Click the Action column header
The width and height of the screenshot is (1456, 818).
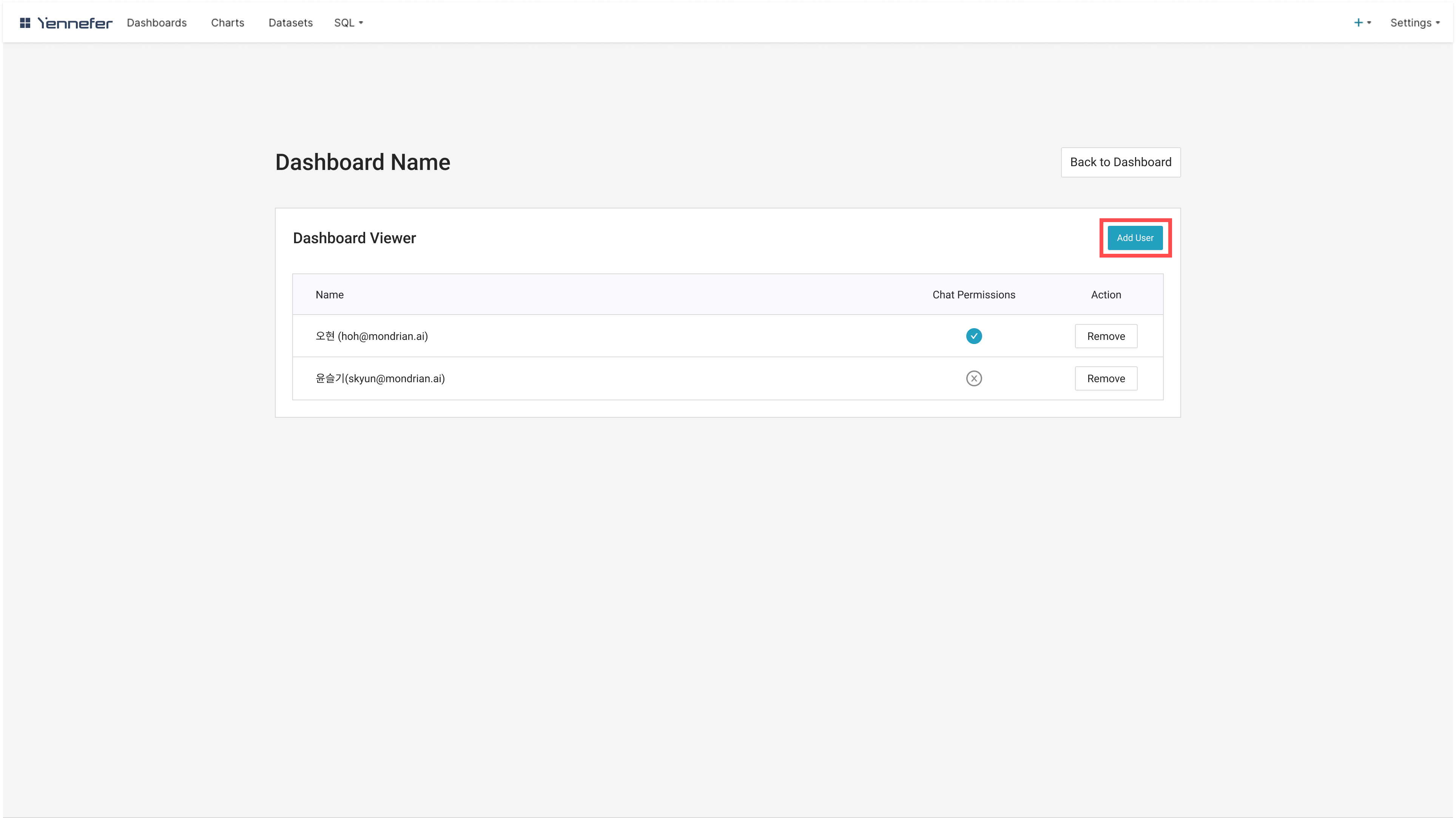[x=1106, y=295]
